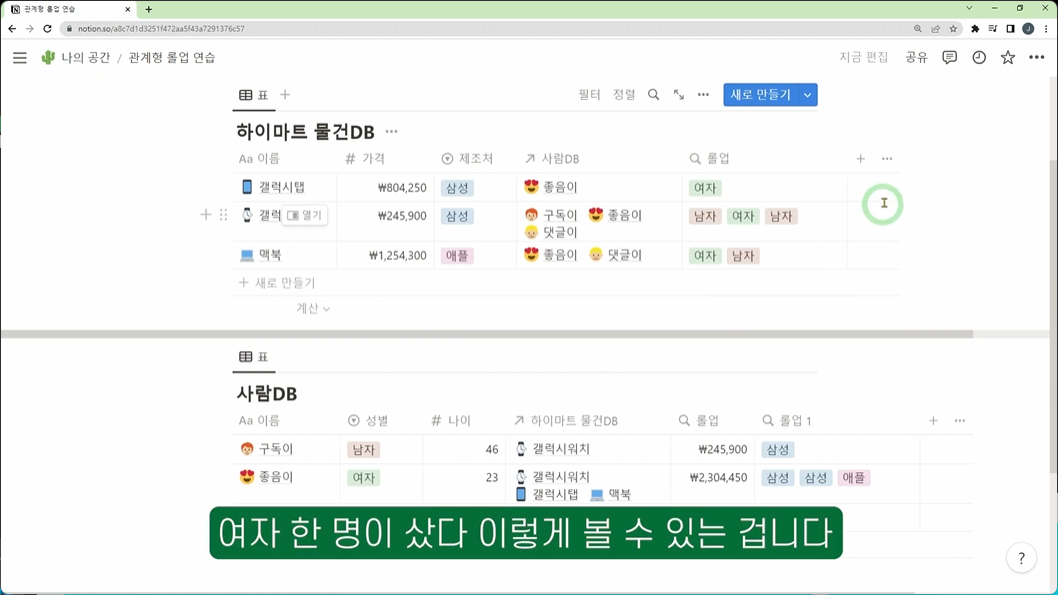Open the page comments icon
This screenshot has width=1058, height=595.
949,57
